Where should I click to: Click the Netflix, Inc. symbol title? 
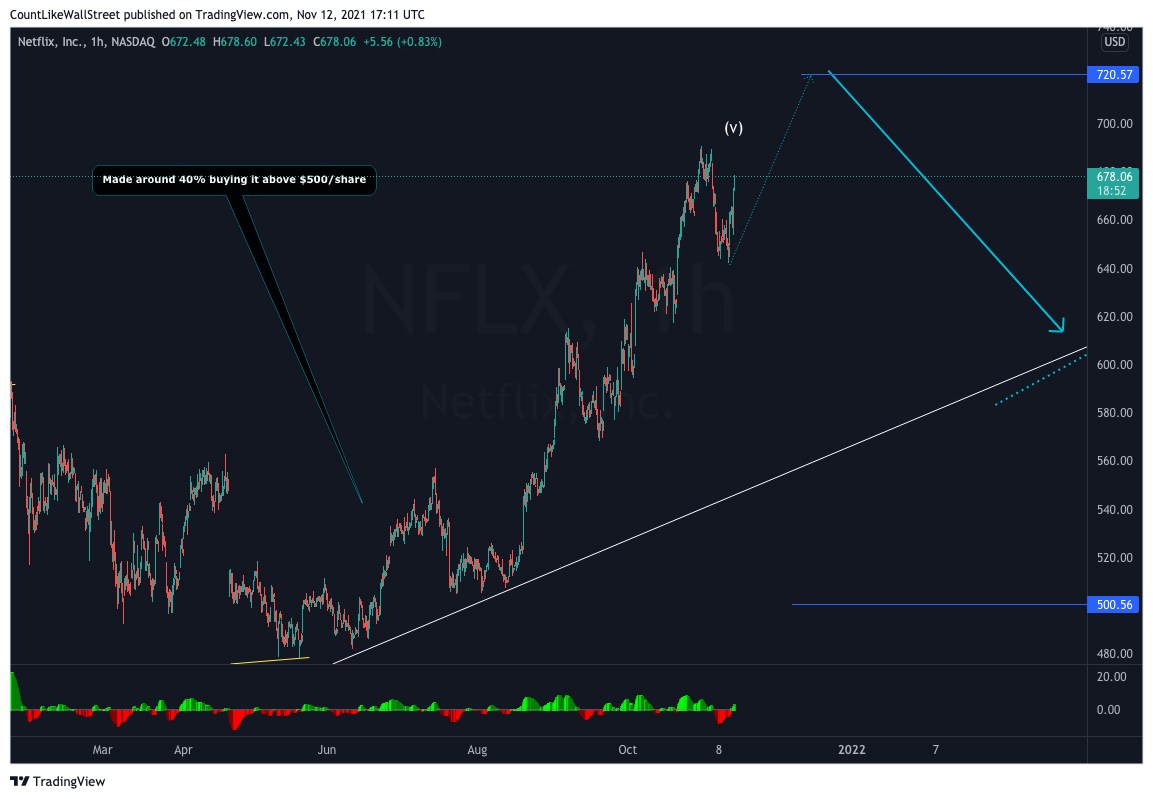point(51,42)
